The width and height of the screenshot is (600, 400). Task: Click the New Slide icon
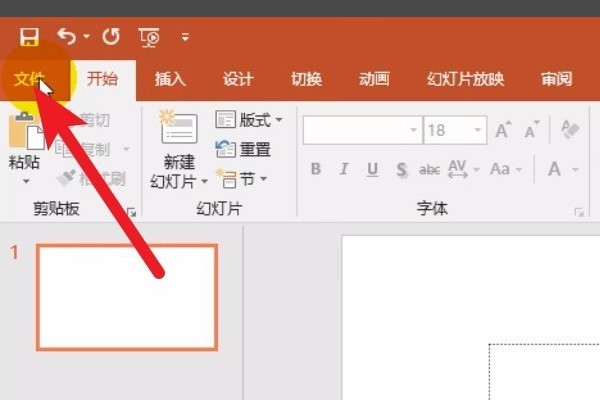tap(179, 131)
